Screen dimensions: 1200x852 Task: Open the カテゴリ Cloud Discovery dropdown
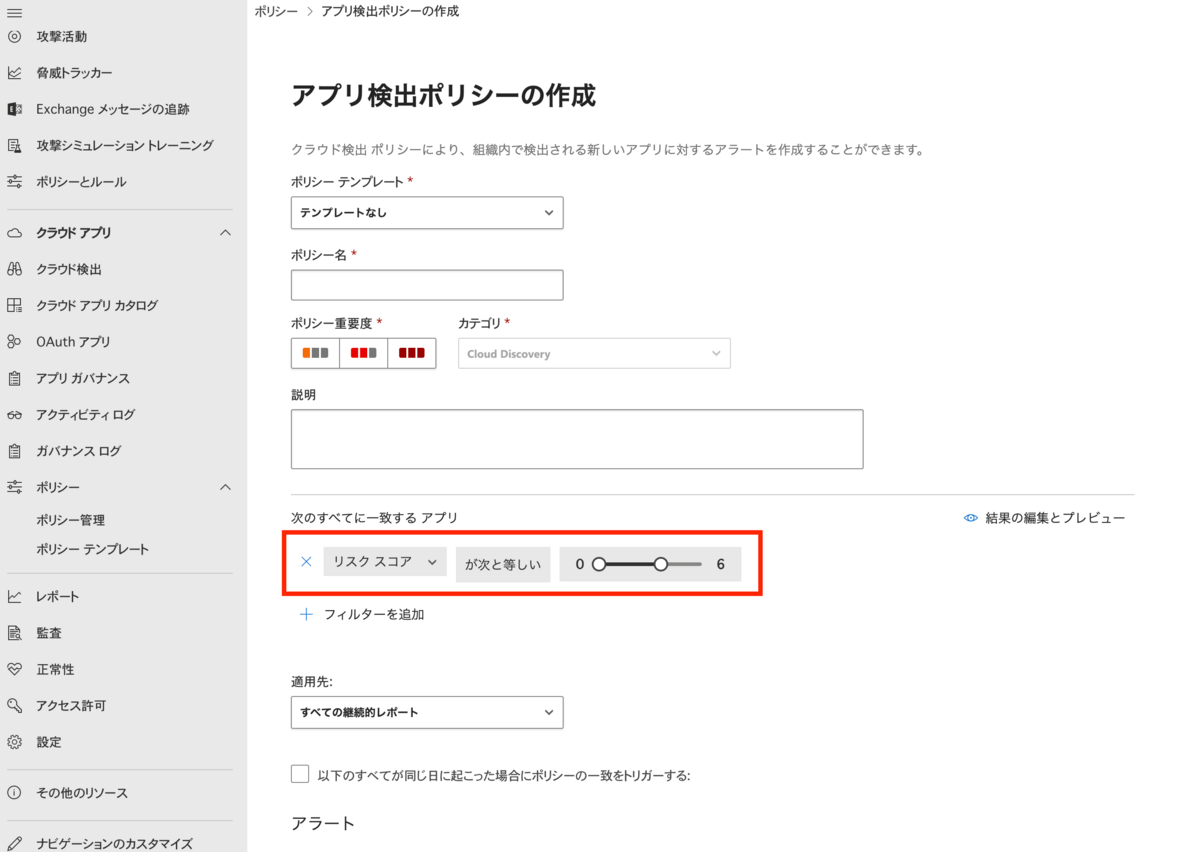click(594, 353)
